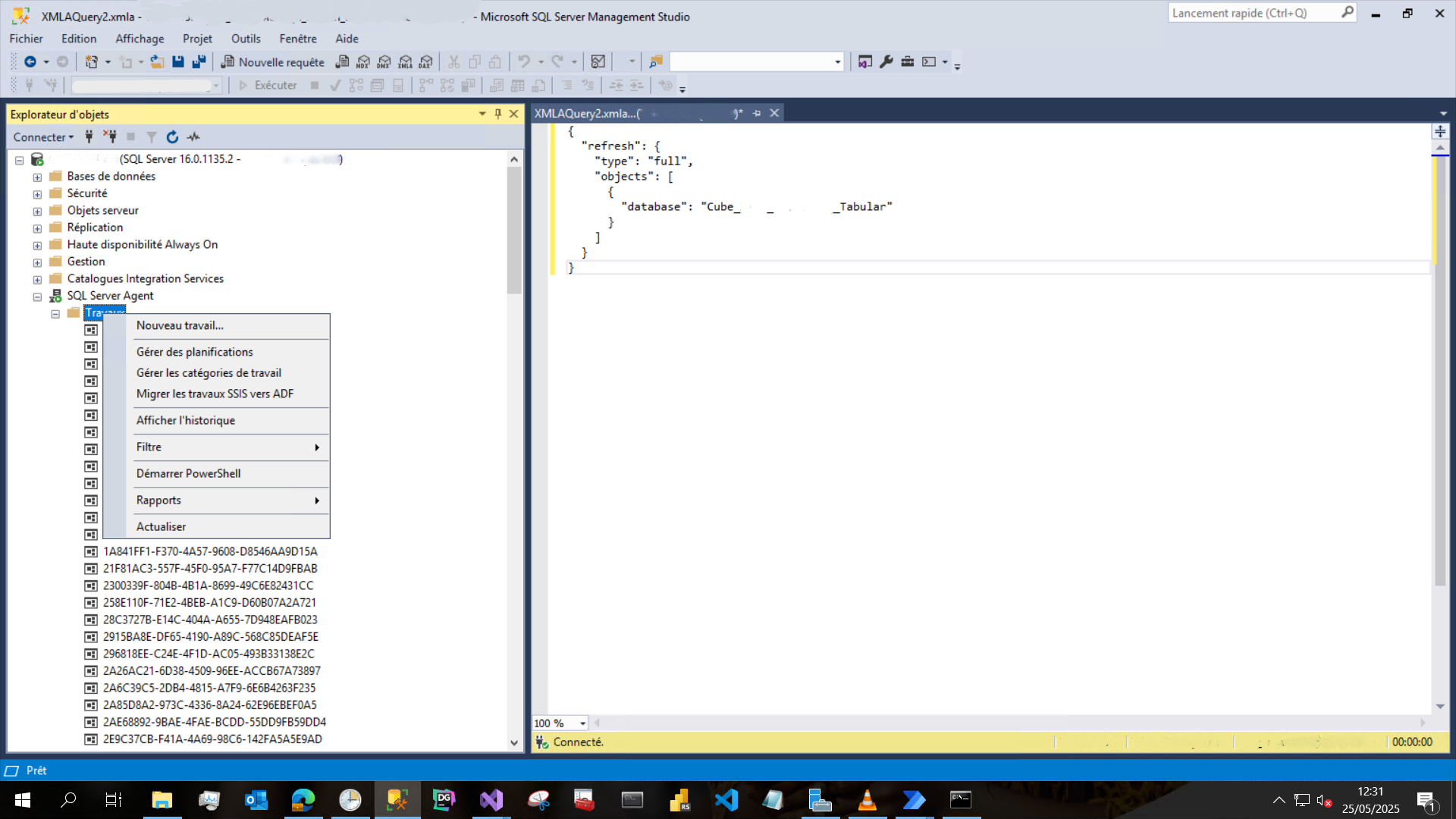
Task: Open Outlook from the taskbar
Action: tap(256, 800)
